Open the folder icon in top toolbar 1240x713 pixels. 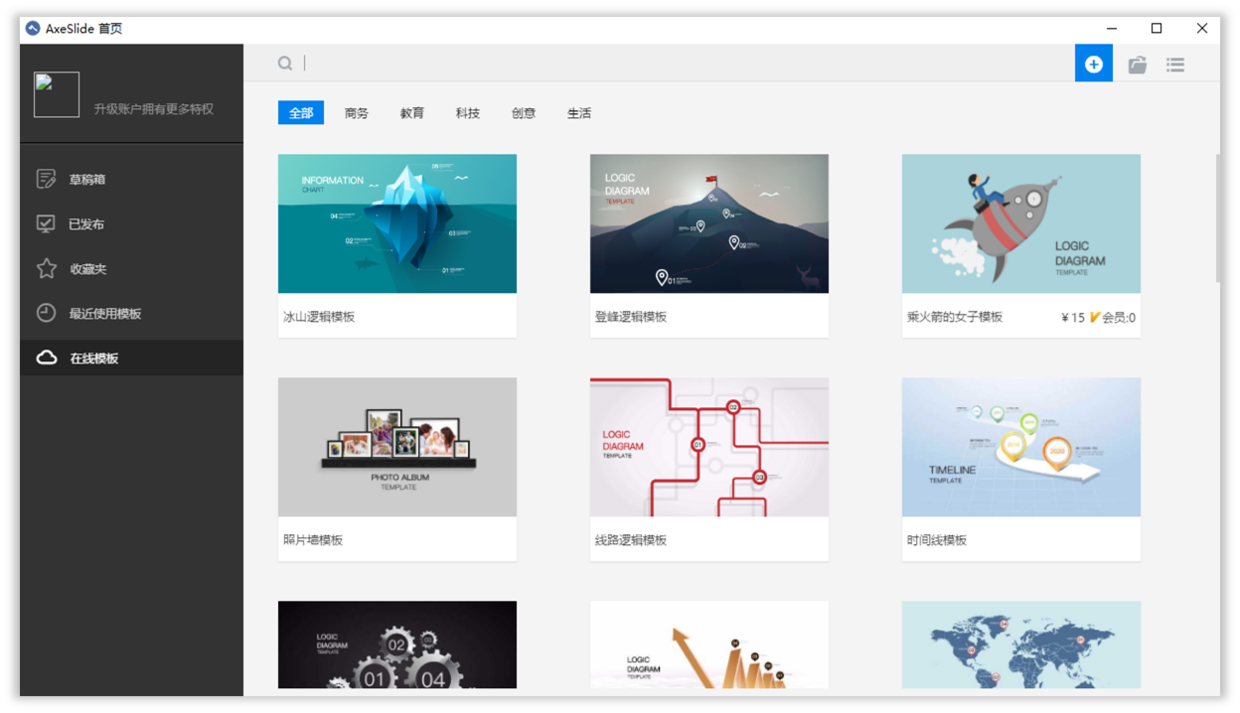click(x=1137, y=65)
